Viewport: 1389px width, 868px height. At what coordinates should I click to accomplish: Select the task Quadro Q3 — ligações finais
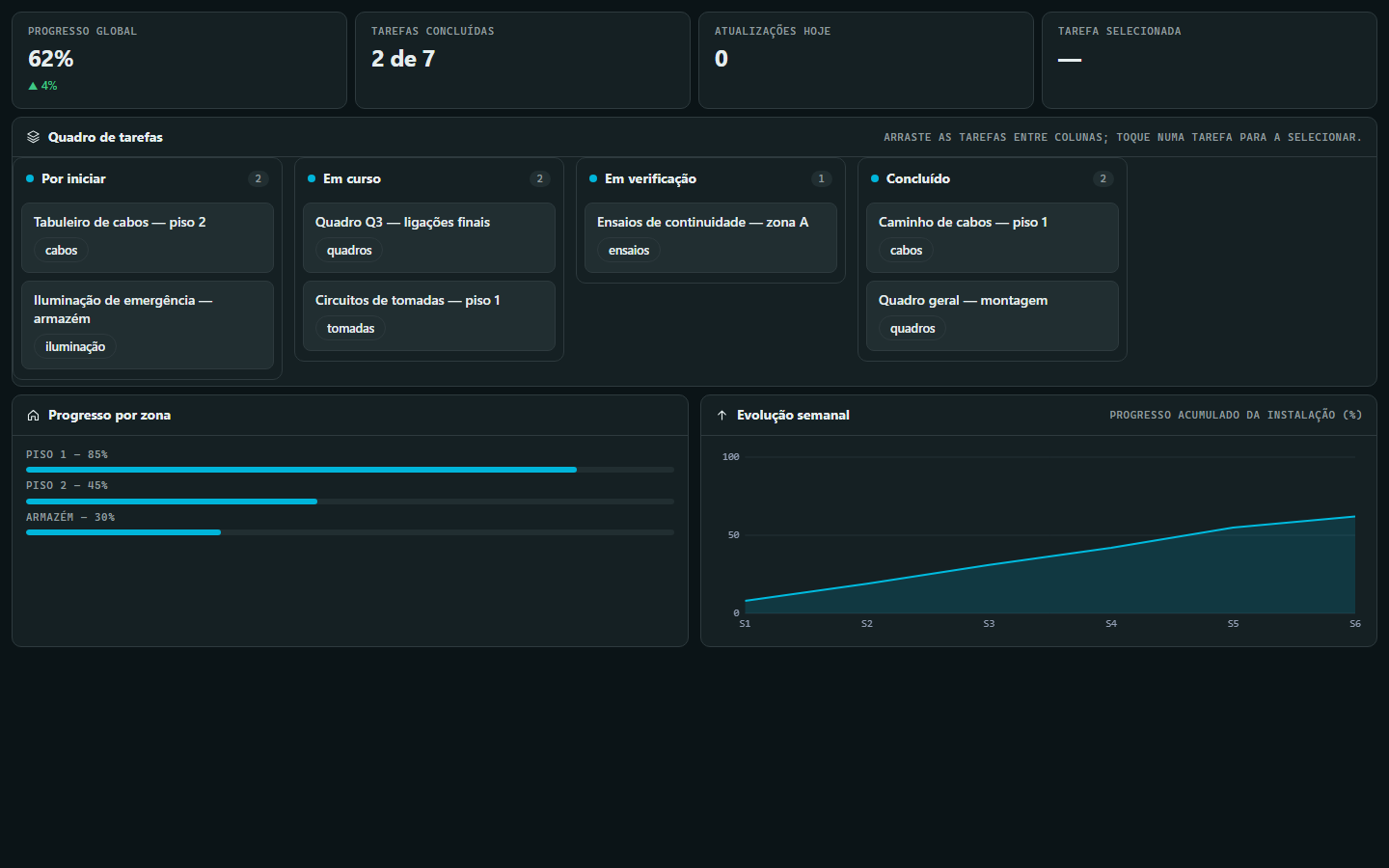pyautogui.click(x=429, y=237)
